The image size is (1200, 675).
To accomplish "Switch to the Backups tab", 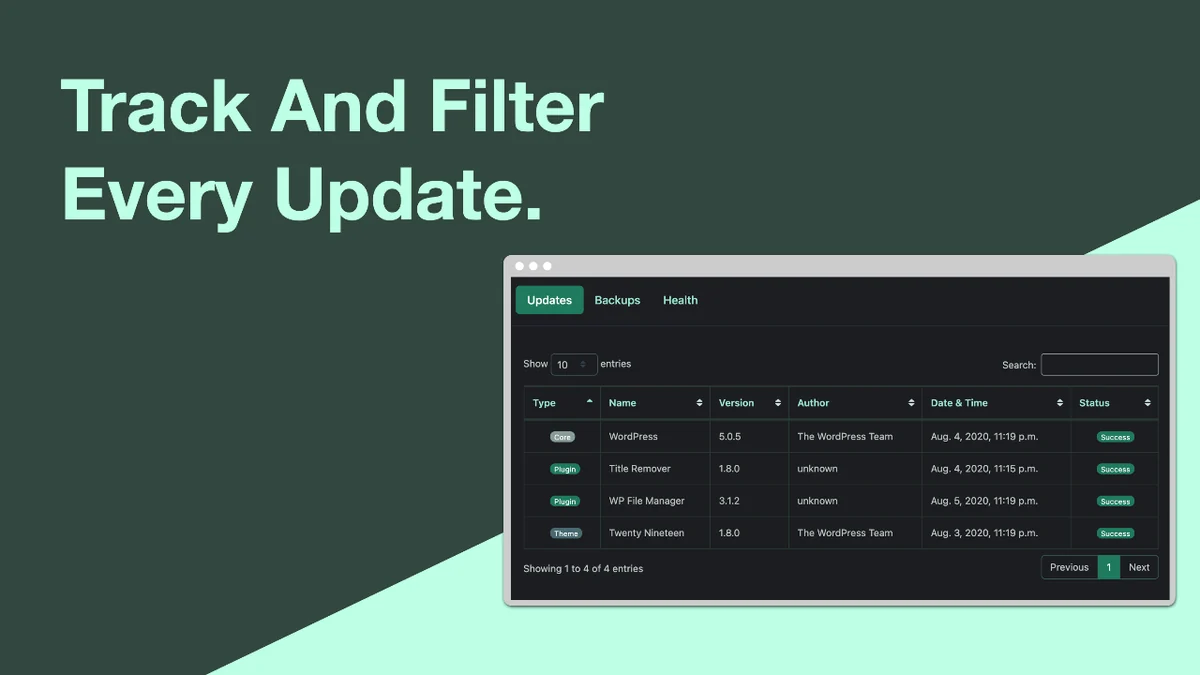I will click(617, 300).
